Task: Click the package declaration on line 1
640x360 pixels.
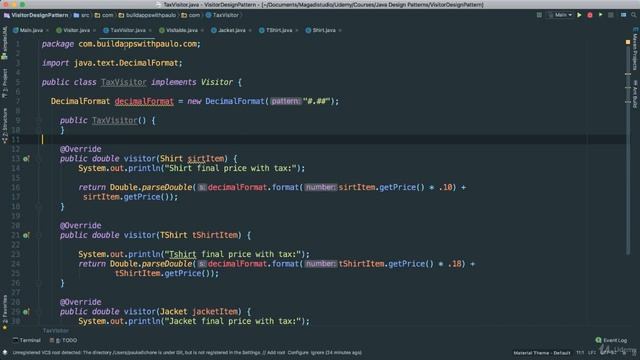Action: coord(121,44)
